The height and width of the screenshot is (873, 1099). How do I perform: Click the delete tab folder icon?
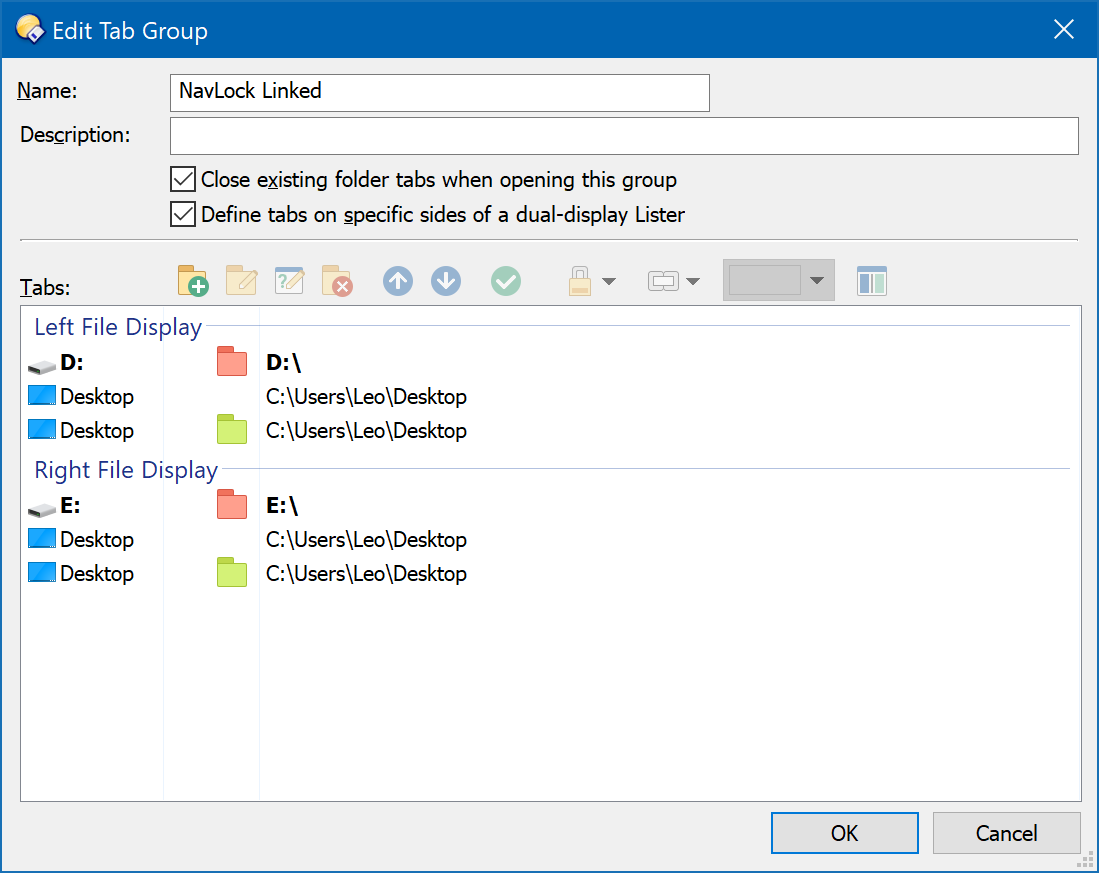point(337,281)
